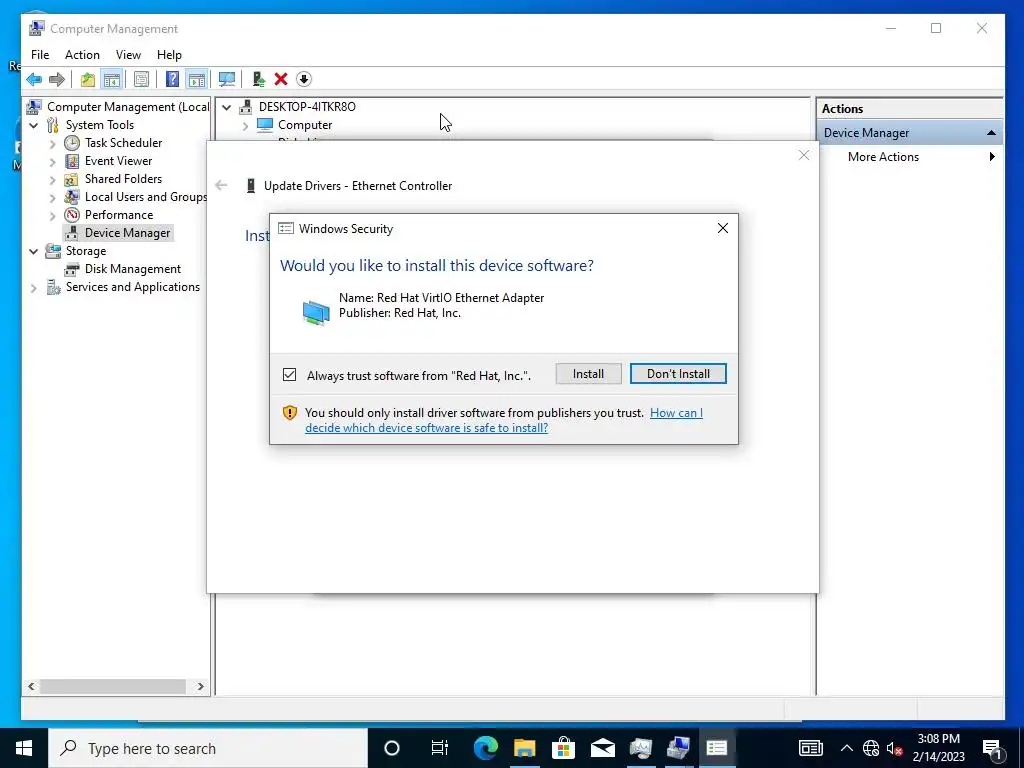Expand the Computer device category

pos(246,125)
